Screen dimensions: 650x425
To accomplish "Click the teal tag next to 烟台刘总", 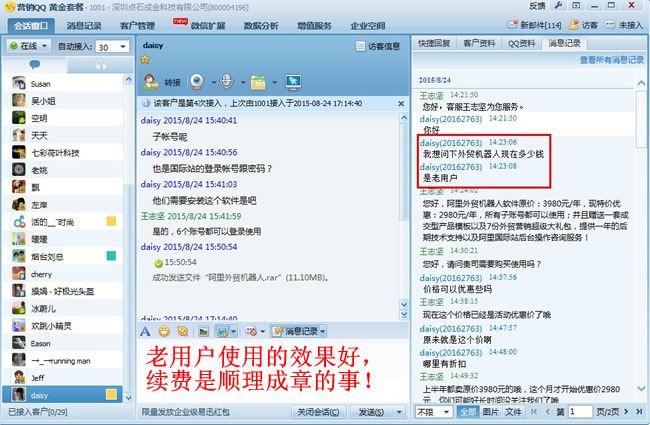I will tap(111, 256).
